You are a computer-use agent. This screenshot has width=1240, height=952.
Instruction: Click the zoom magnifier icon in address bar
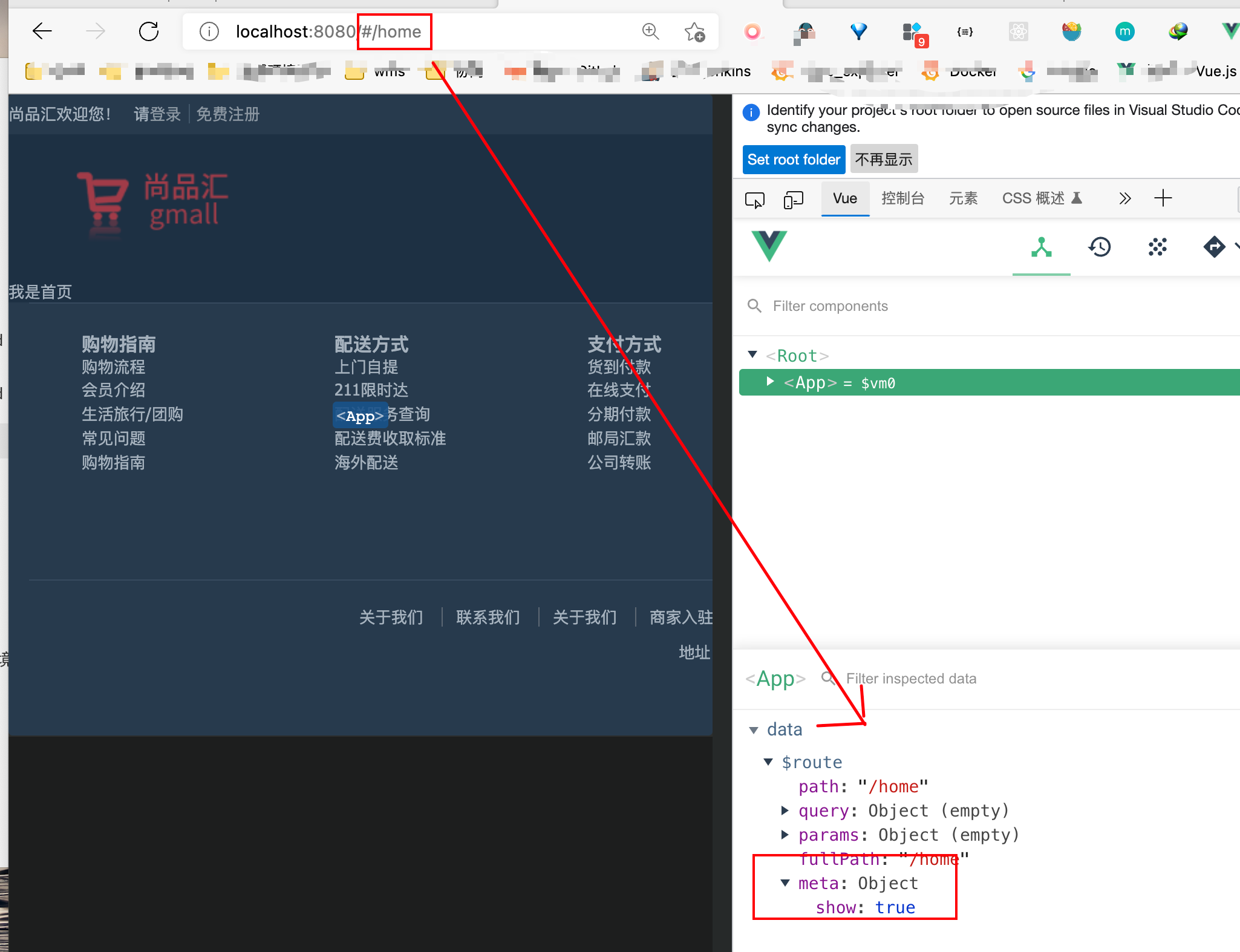pyautogui.click(x=650, y=31)
